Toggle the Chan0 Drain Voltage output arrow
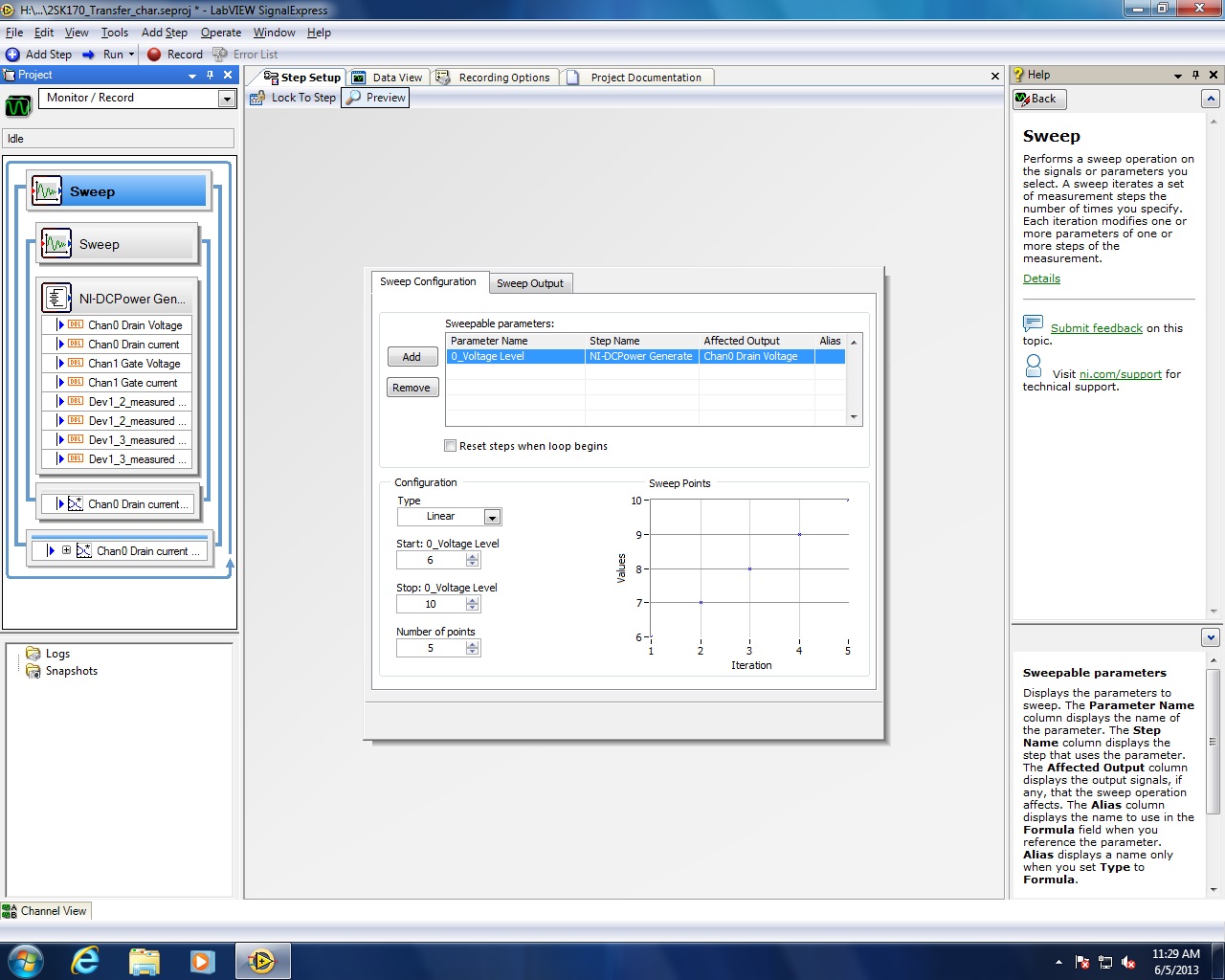 pyautogui.click(x=60, y=325)
